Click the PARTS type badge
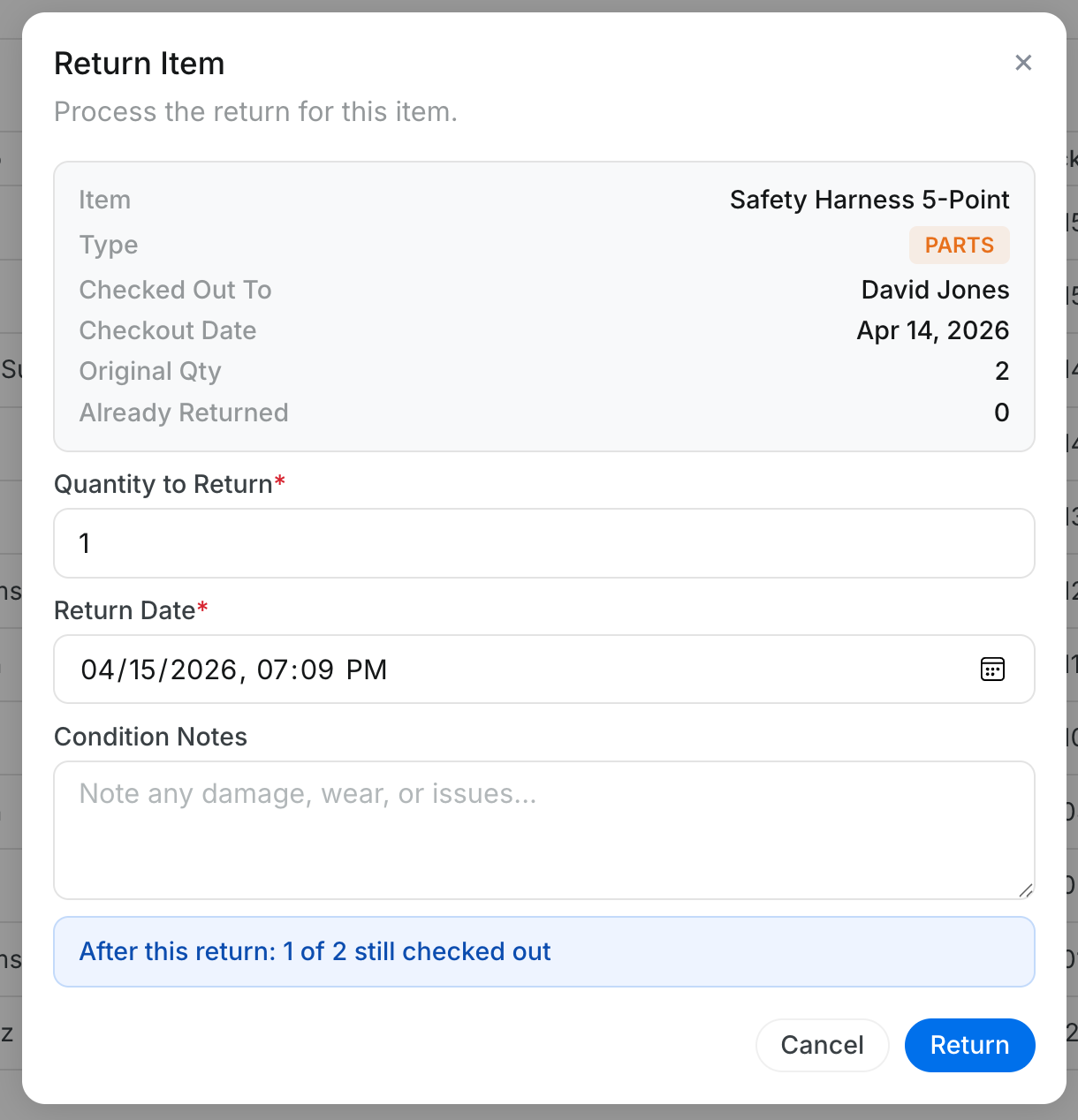1078x1120 pixels. point(960,245)
